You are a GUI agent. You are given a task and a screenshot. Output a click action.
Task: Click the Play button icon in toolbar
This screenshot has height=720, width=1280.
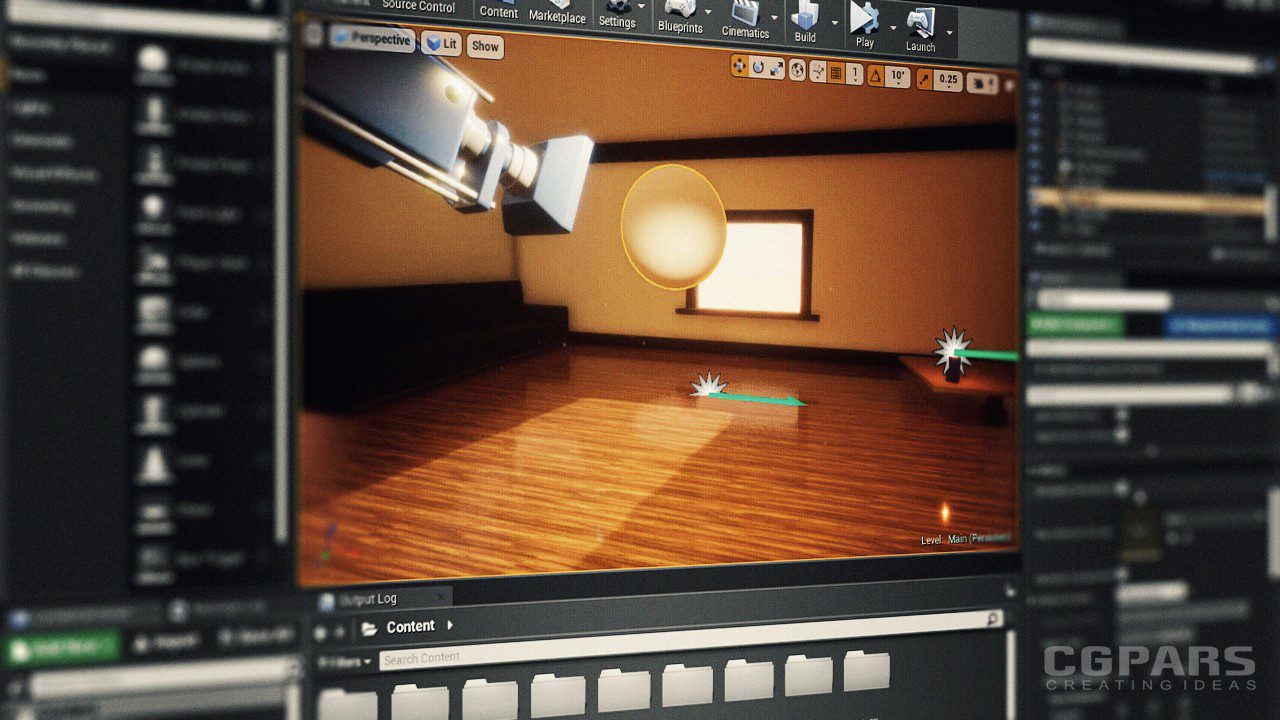[863, 19]
